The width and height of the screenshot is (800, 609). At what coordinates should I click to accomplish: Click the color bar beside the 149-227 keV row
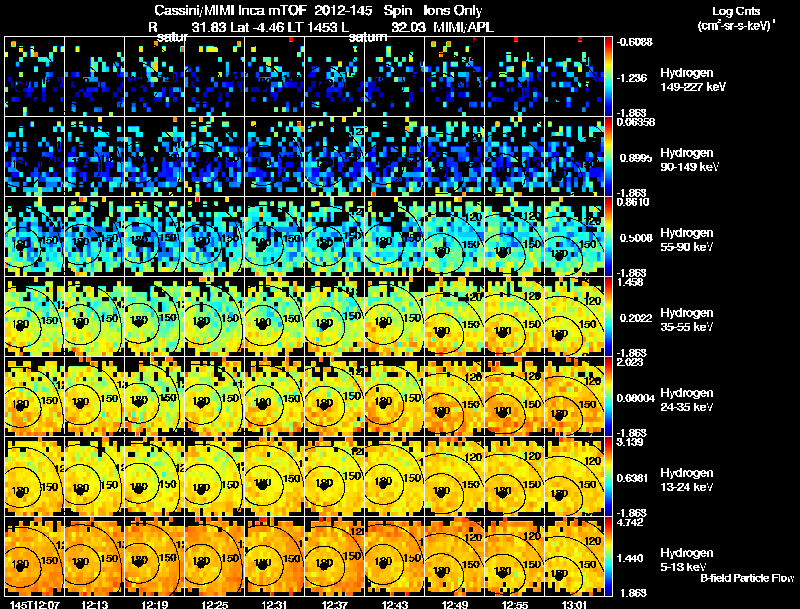coord(608,76)
